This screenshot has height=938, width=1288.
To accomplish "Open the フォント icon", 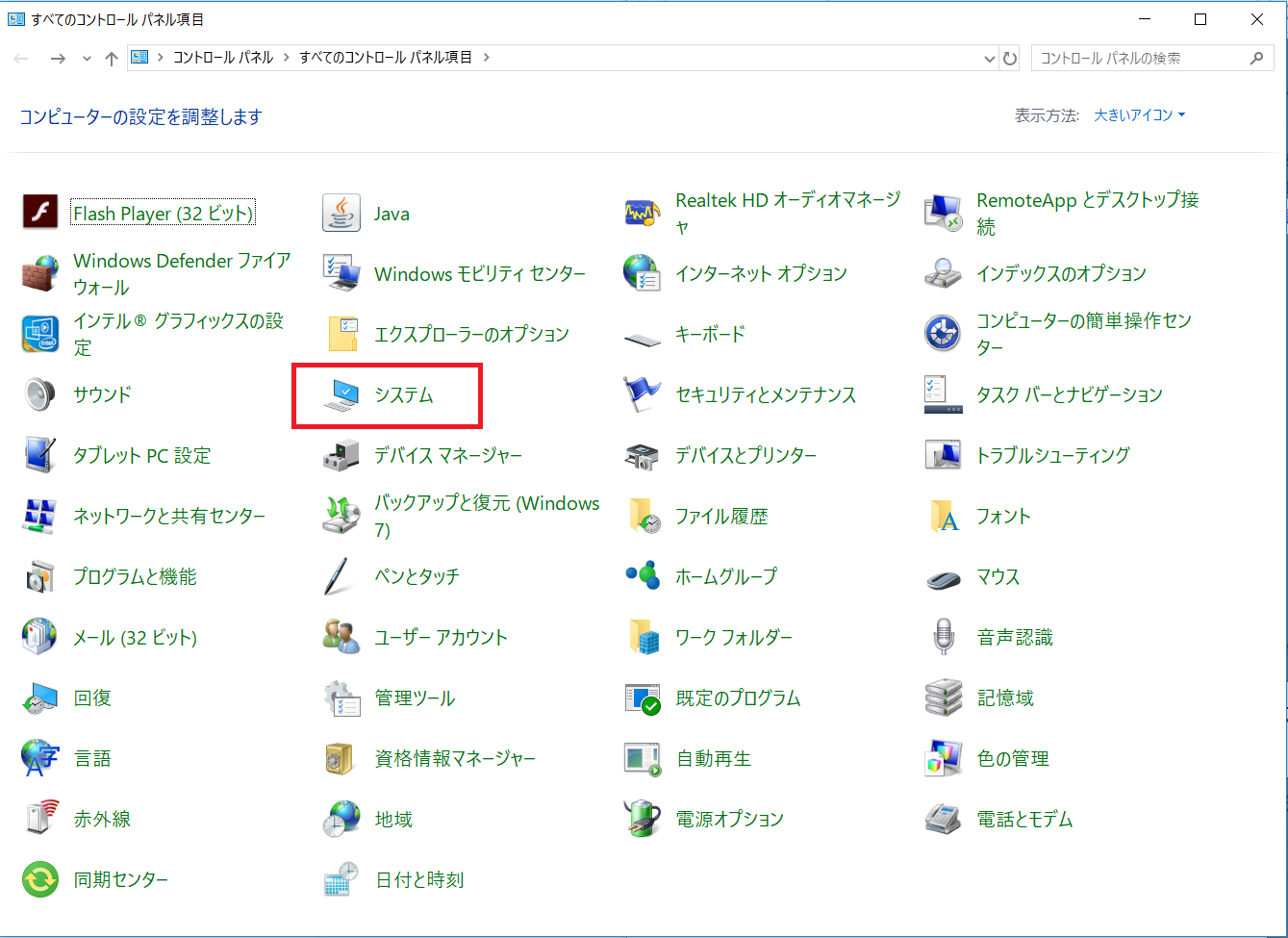I will 944,516.
